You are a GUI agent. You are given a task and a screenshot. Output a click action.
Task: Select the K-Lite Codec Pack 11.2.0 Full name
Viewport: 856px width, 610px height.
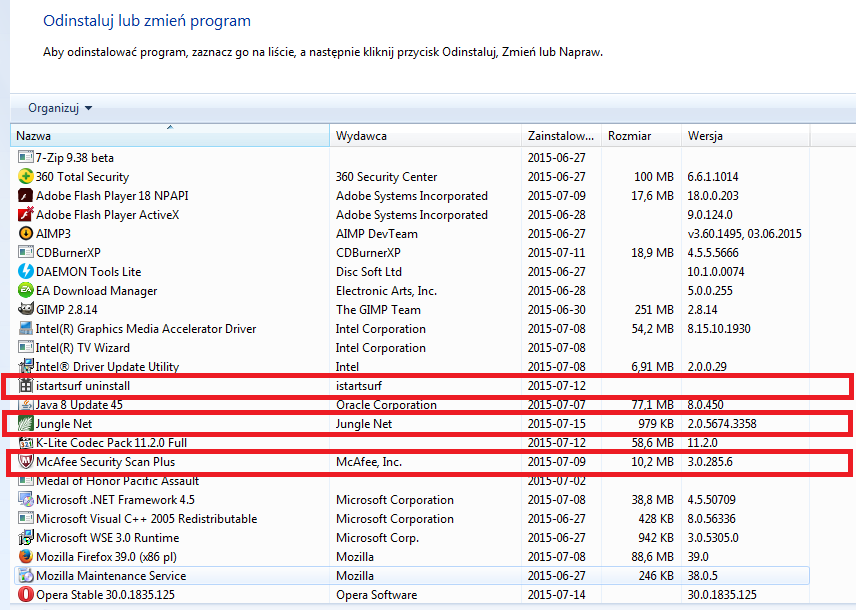111,442
